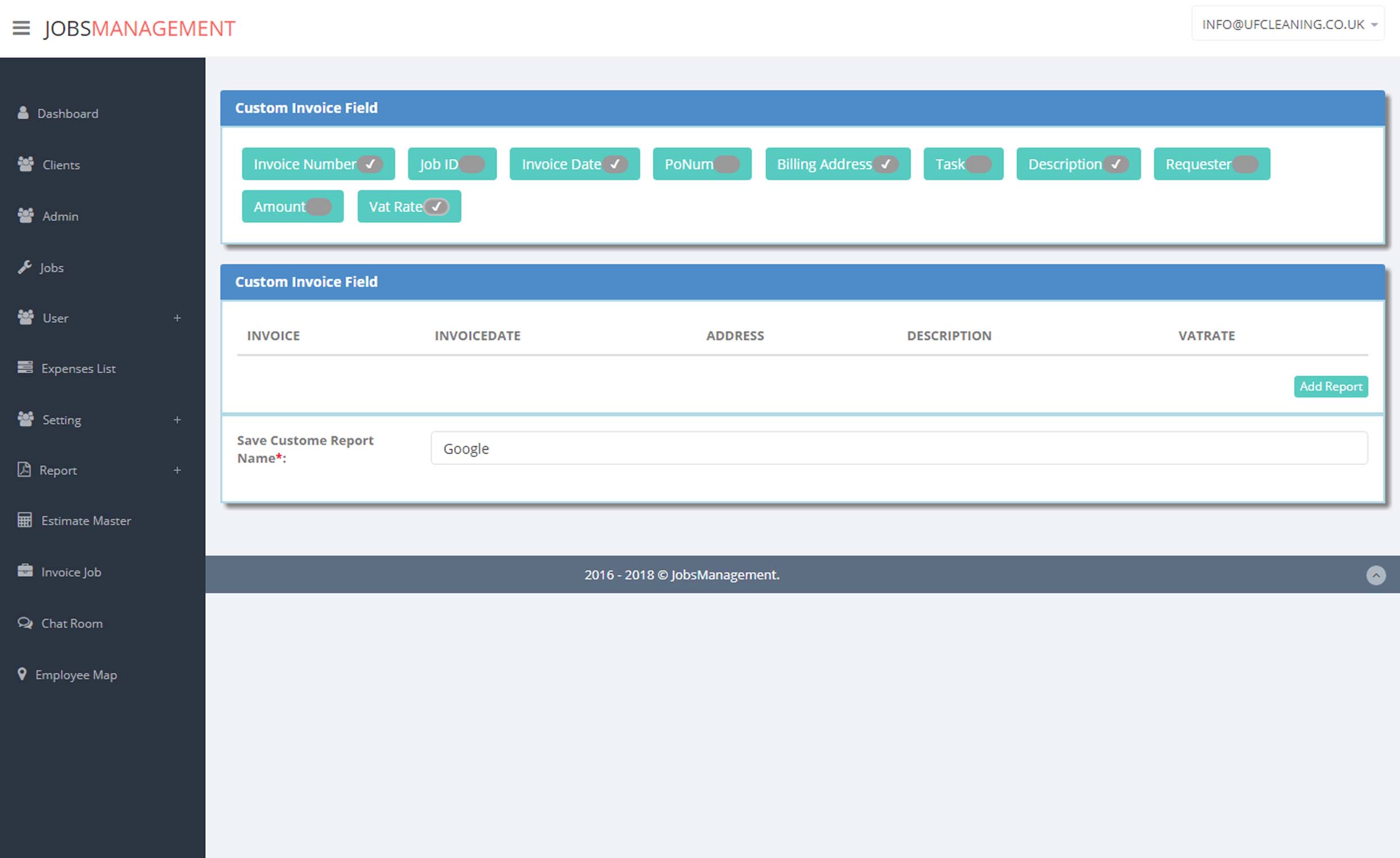Open Dashboard via its person icon
The image size is (1400, 858).
pyautogui.click(x=22, y=113)
